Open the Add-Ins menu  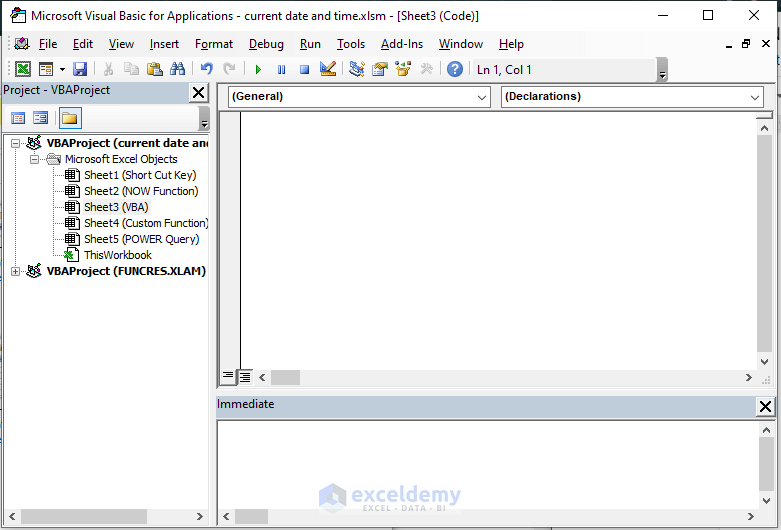401,44
